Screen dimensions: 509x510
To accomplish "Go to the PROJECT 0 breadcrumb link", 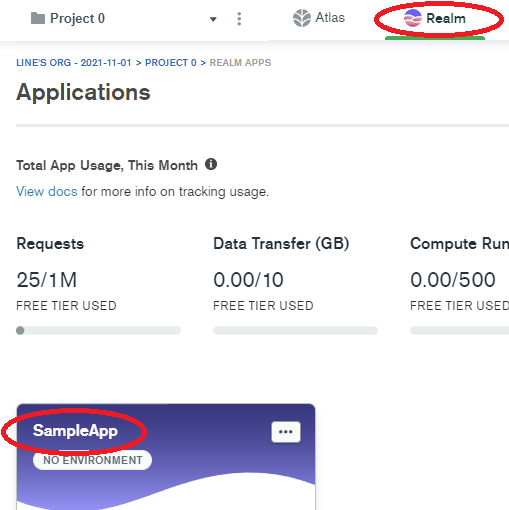I will (x=171, y=63).
